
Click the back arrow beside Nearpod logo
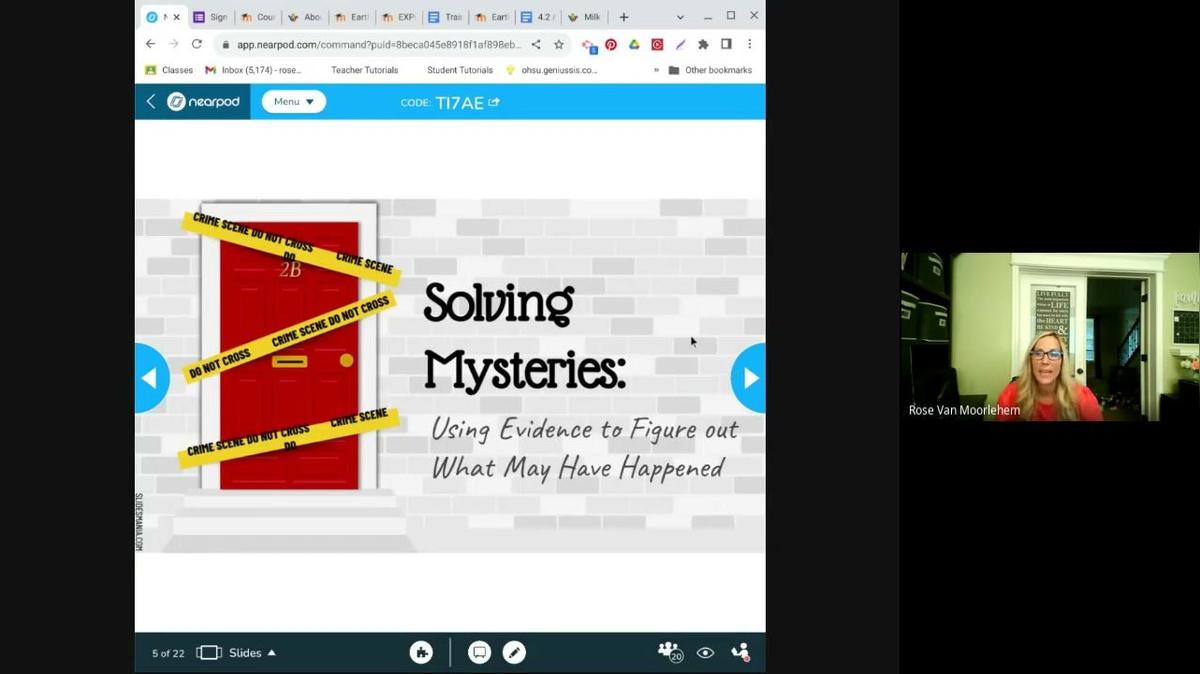pyautogui.click(x=151, y=101)
